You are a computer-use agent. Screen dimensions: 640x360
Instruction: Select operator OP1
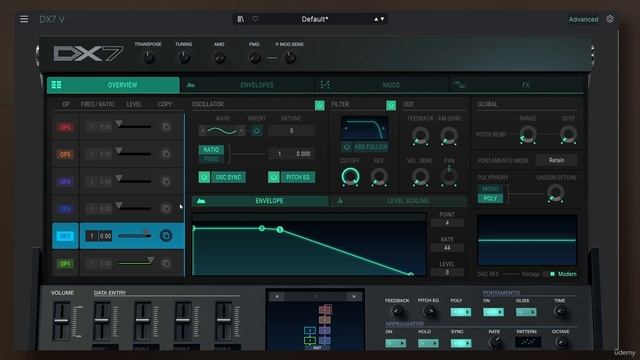65,263
